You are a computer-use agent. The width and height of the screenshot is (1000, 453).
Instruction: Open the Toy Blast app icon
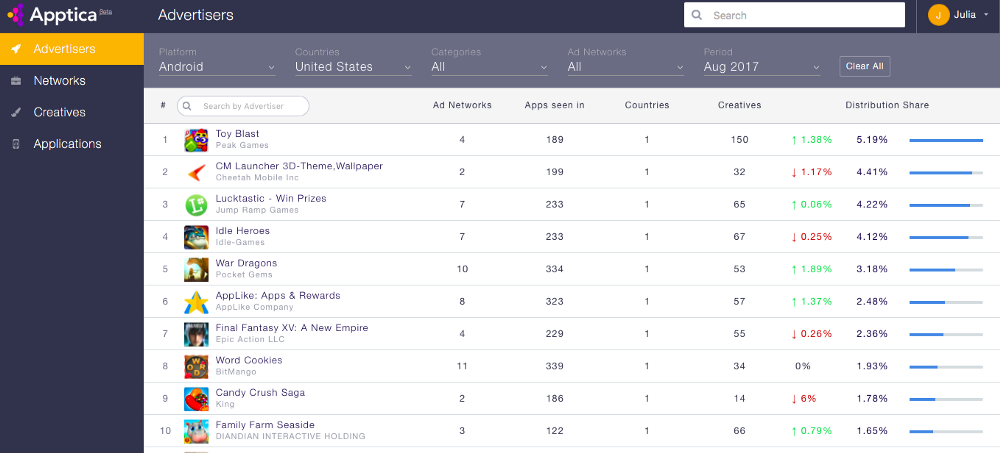pos(196,140)
